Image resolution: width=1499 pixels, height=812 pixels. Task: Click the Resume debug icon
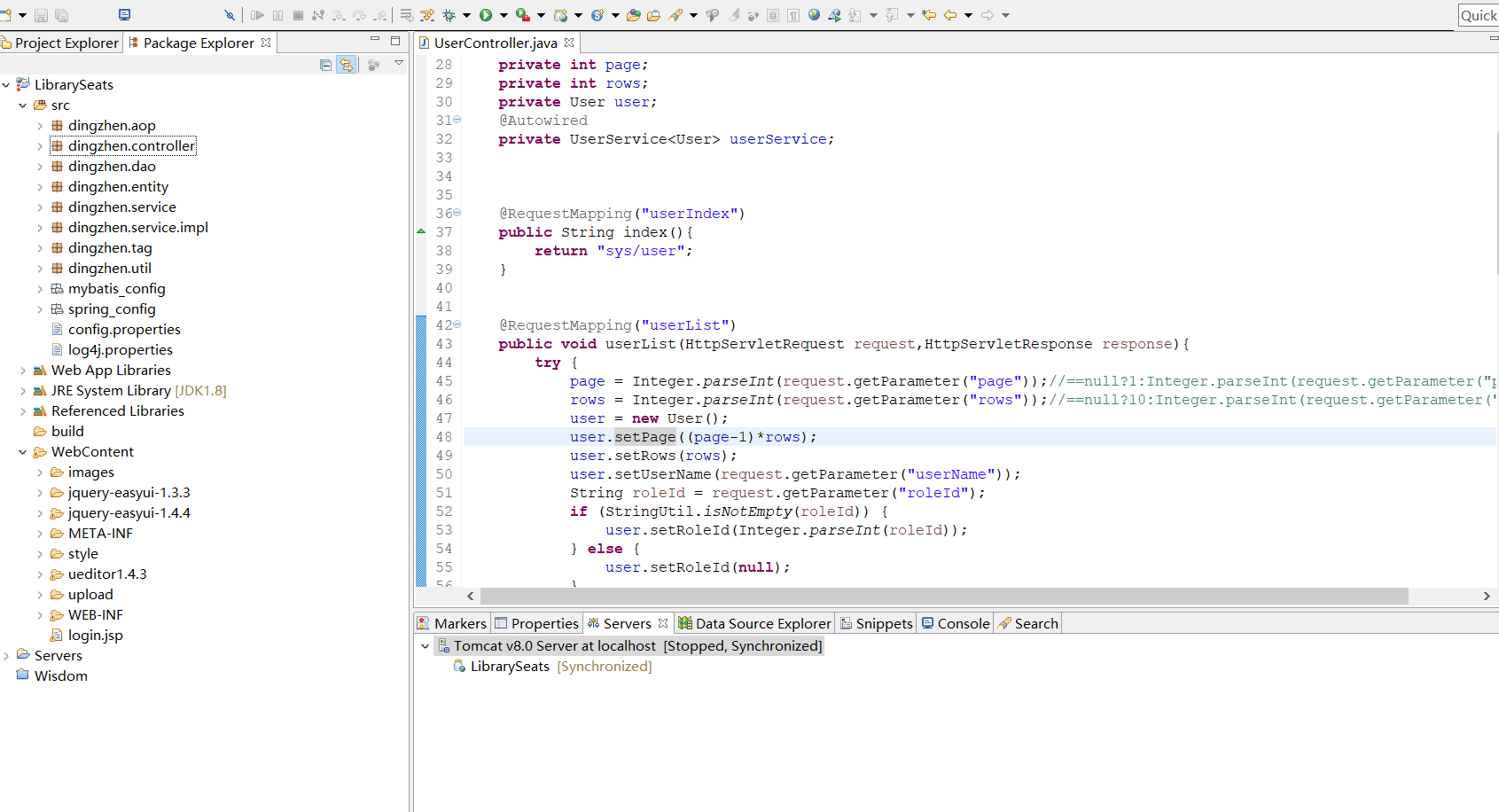coord(257,15)
